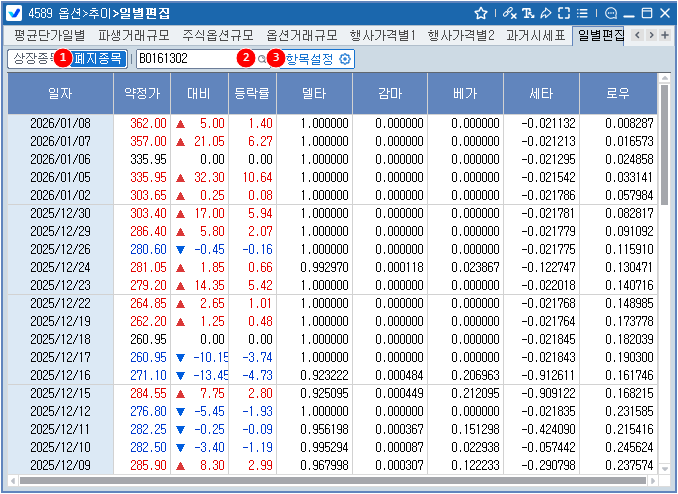Click the 항목설정 link
The height and width of the screenshot is (494, 678).
click(x=310, y=59)
